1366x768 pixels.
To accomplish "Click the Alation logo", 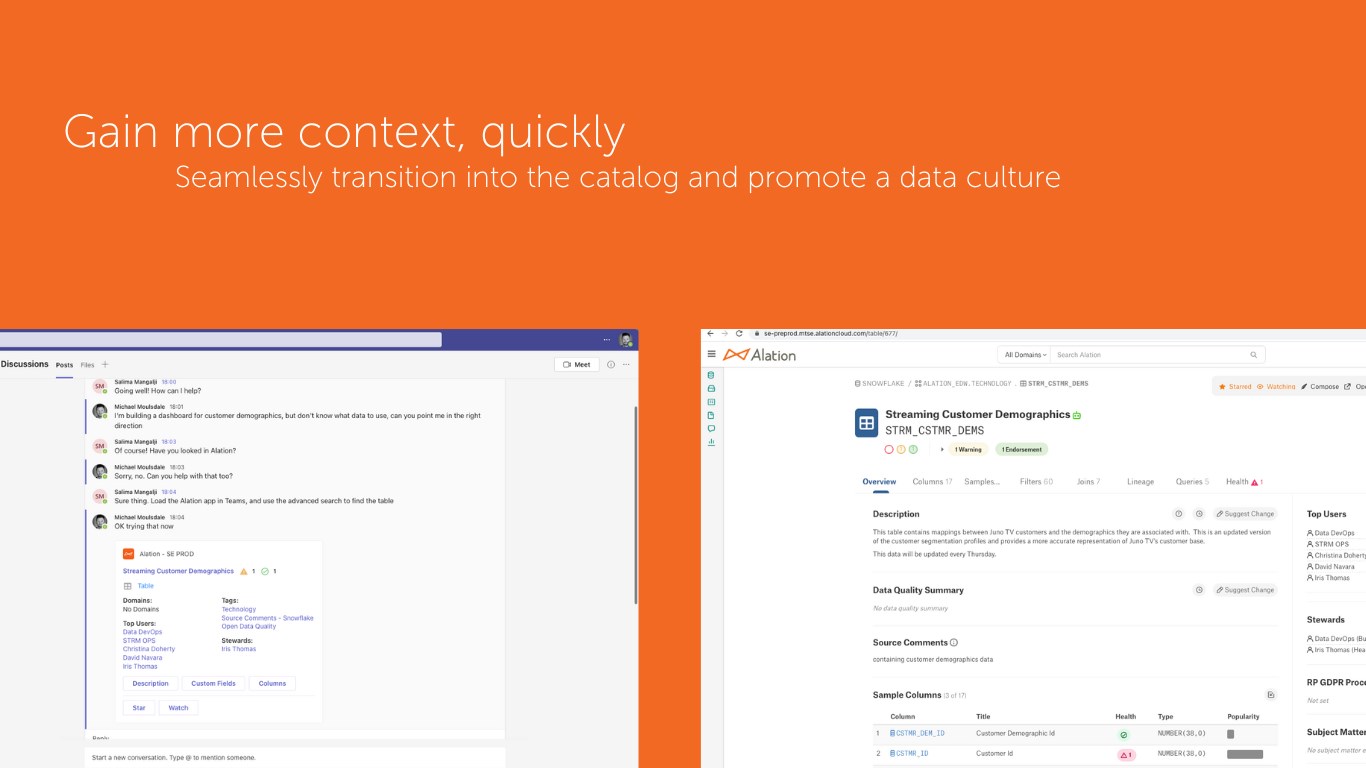I will (760, 355).
